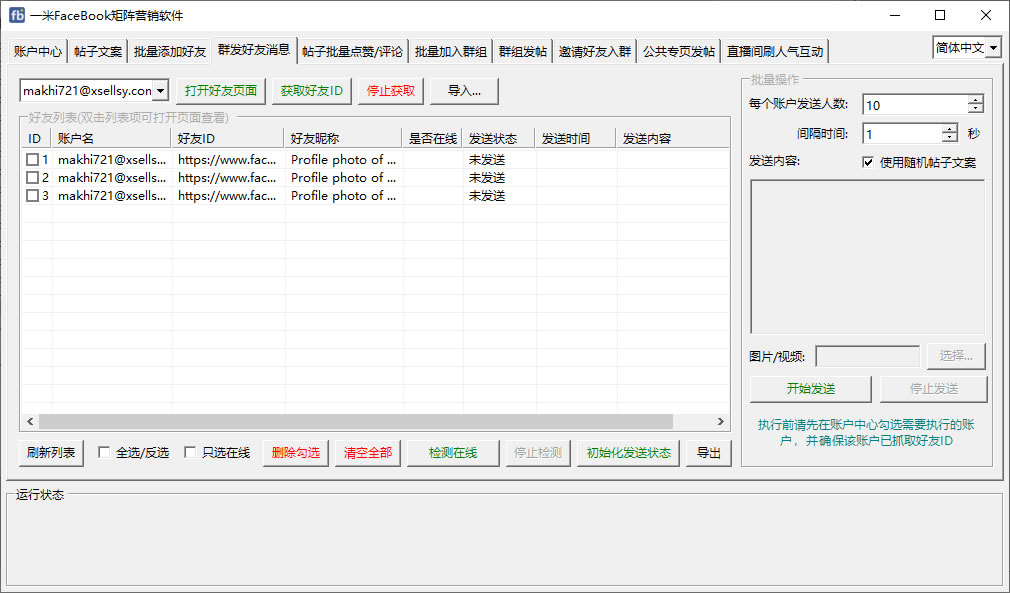Click the 好友ID column header
The height and width of the screenshot is (593, 1010).
[228, 138]
